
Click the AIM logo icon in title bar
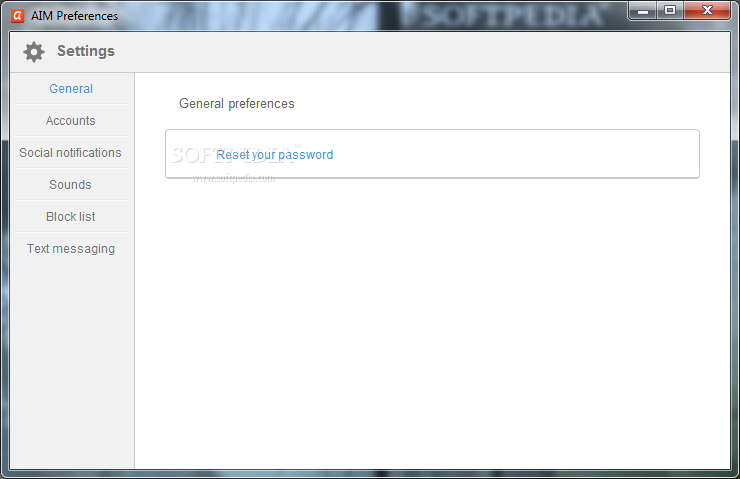(x=17, y=16)
